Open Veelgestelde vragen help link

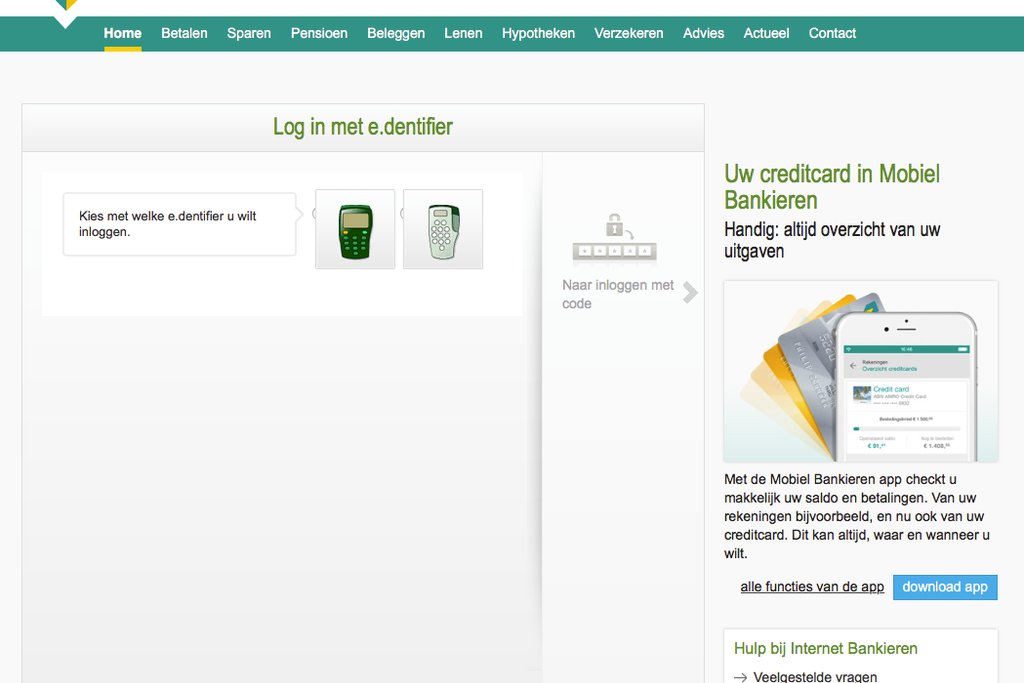tap(815, 677)
